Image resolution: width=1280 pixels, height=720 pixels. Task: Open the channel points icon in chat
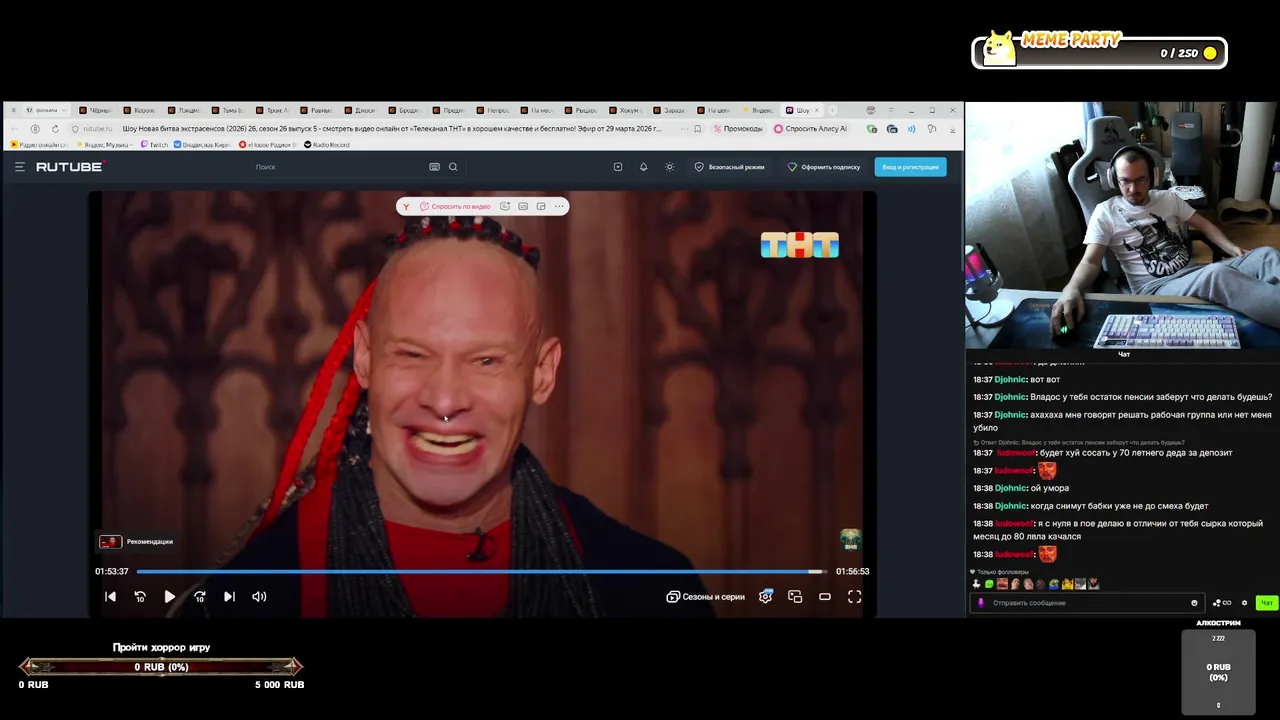coord(1221,603)
